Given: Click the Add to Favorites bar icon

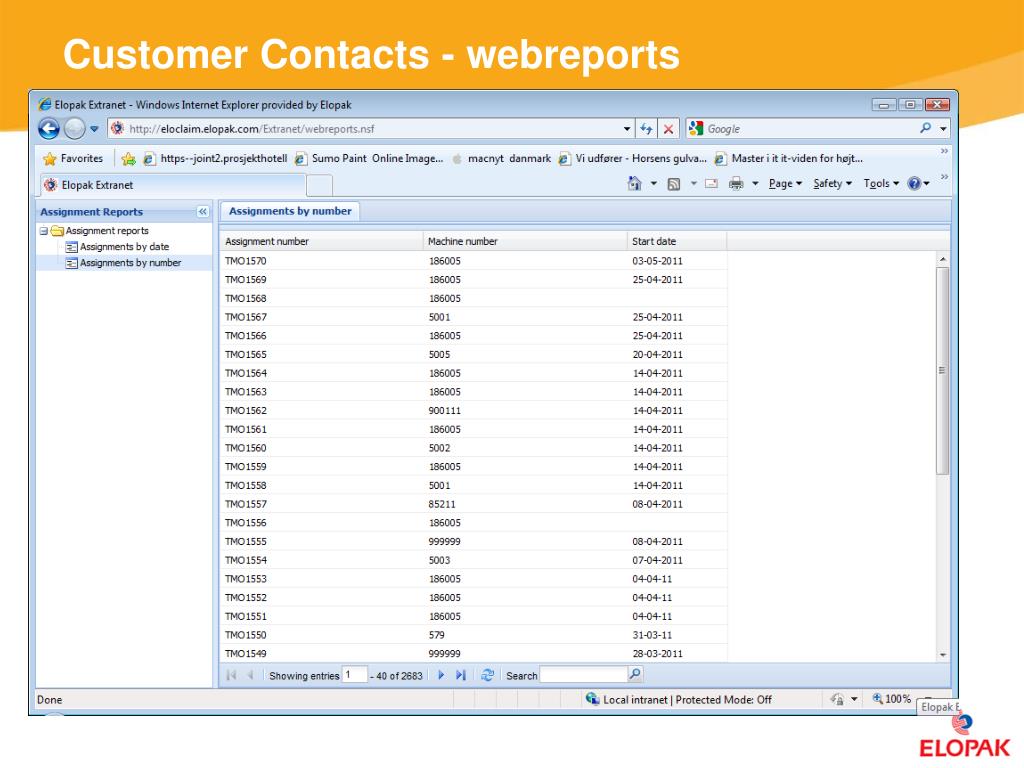Looking at the screenshot, I should 129,159.
